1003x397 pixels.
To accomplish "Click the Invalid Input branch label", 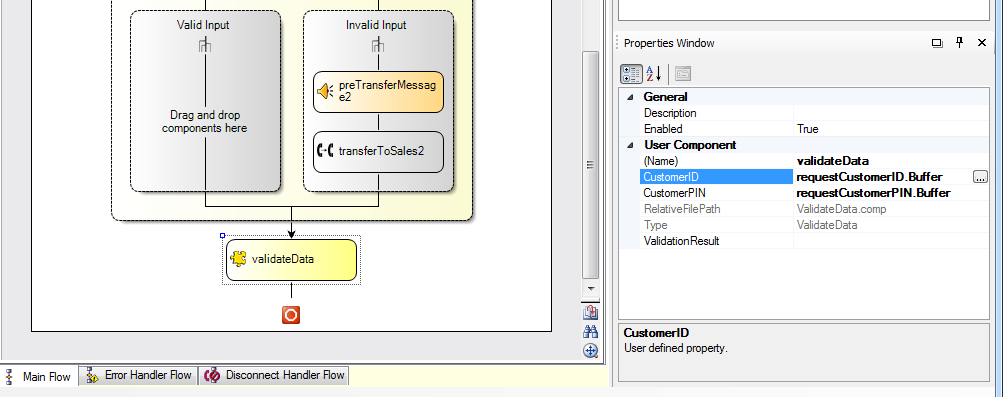I will [376, 26].
